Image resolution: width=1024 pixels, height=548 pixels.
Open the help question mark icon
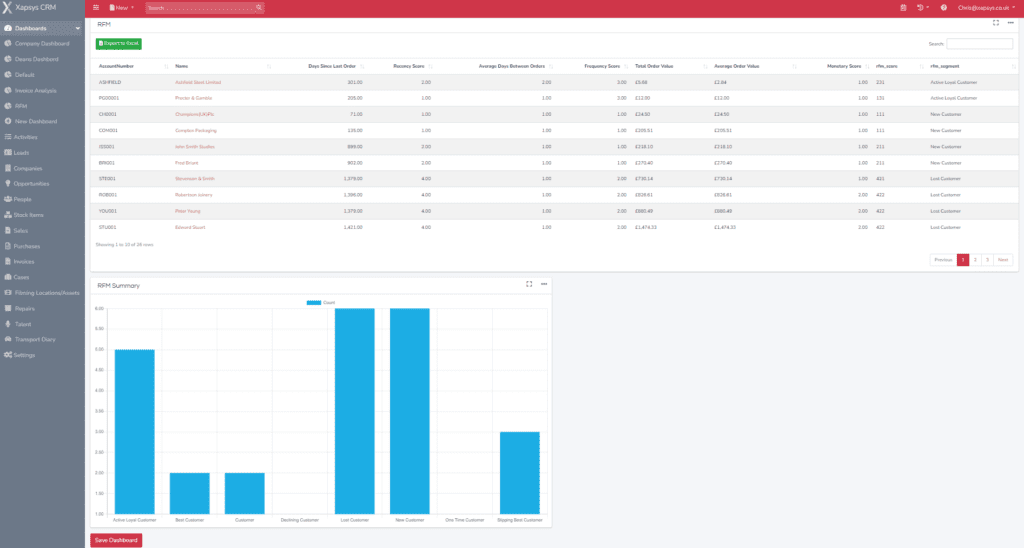coord(944,8)
